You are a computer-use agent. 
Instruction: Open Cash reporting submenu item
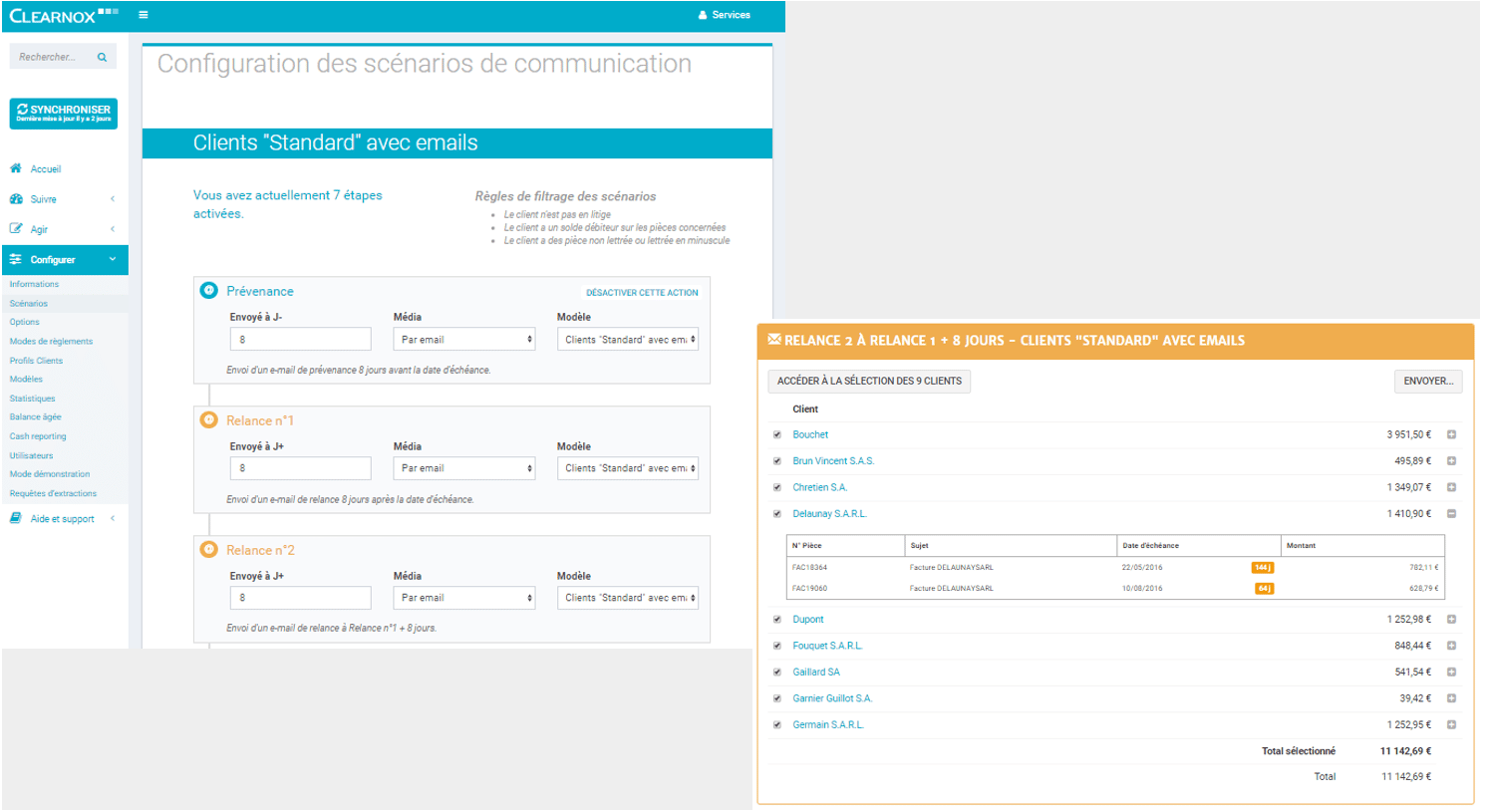click(x=38, y=436)
